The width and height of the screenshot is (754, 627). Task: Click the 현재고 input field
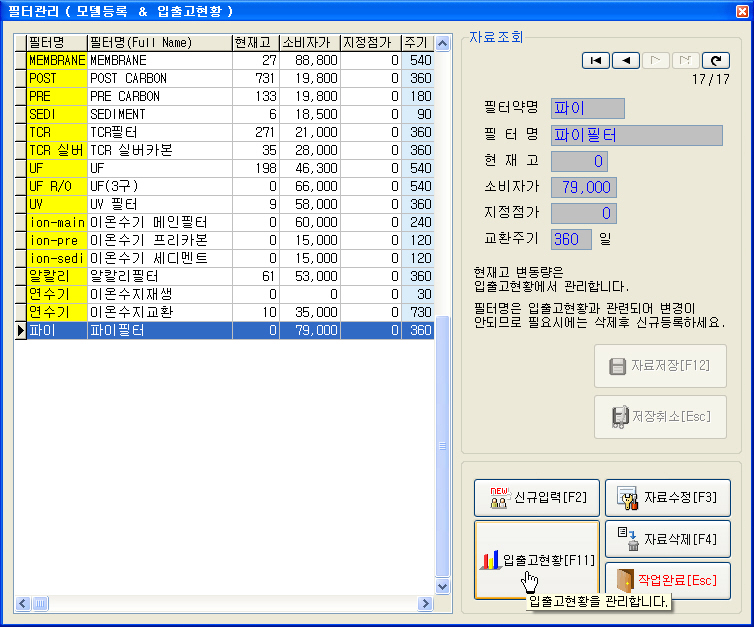coord(579,161)
